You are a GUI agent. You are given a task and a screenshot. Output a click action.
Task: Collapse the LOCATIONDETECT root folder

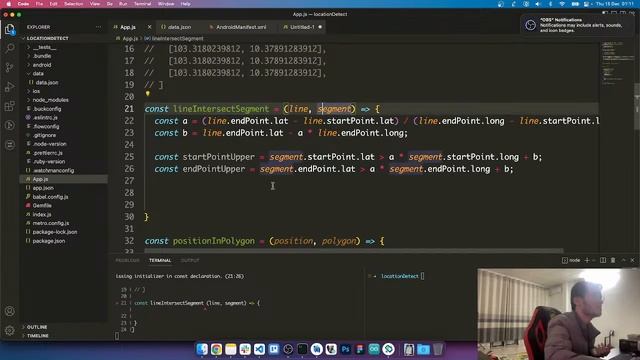pos(47,38)
